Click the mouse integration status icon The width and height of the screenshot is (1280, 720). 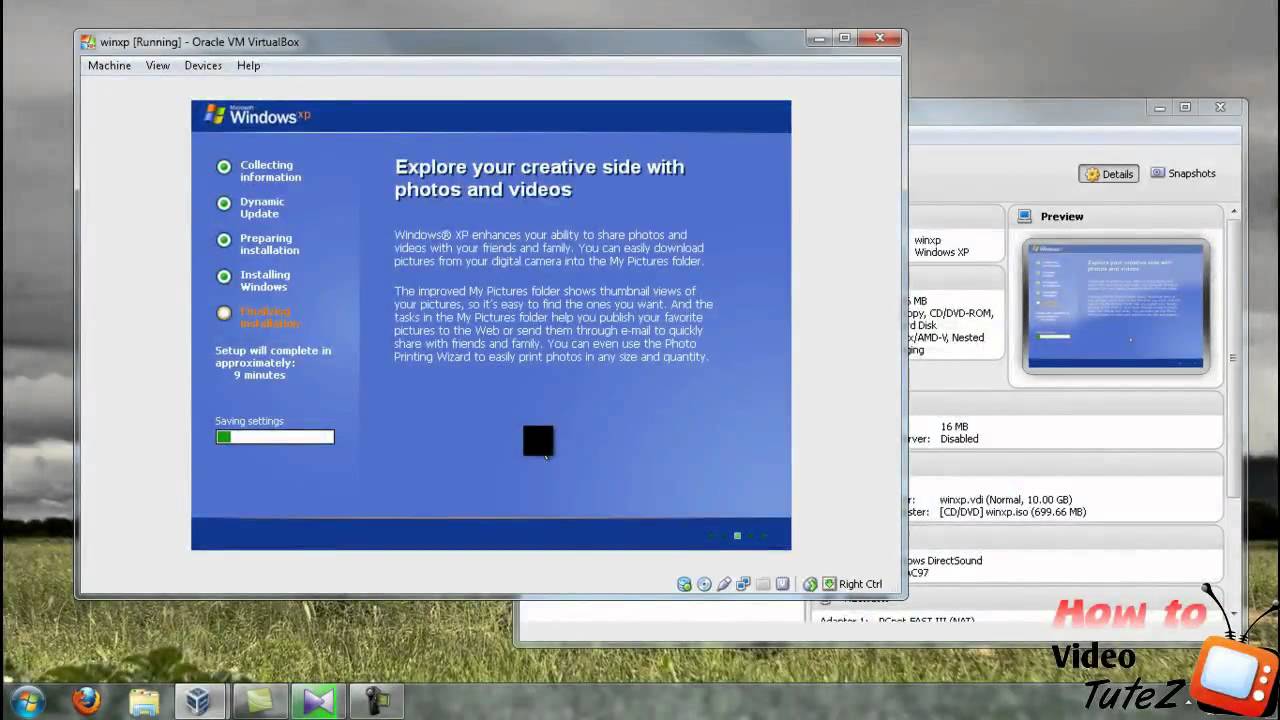click(x=810, y=584)
